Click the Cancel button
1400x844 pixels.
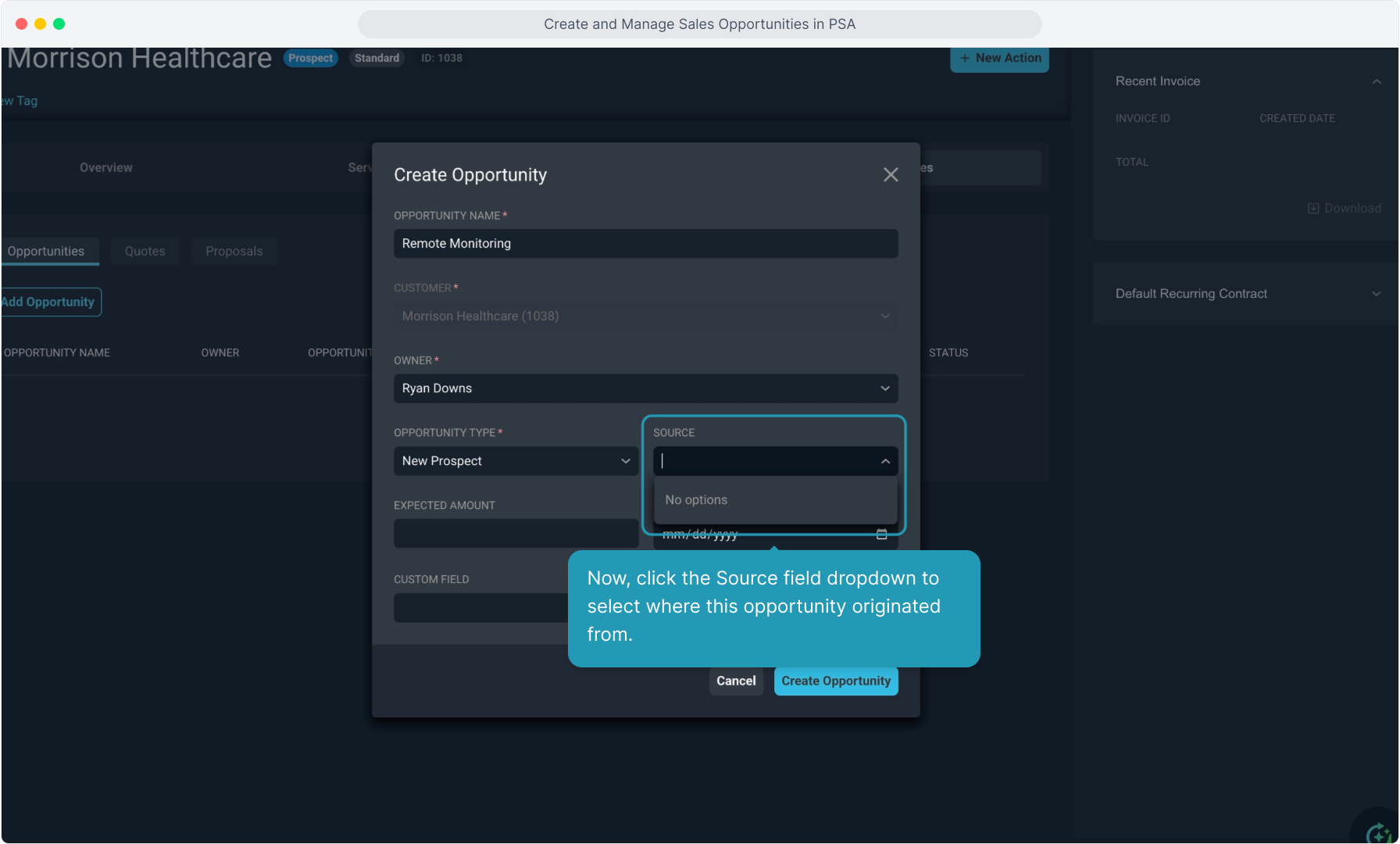point(736,681)
